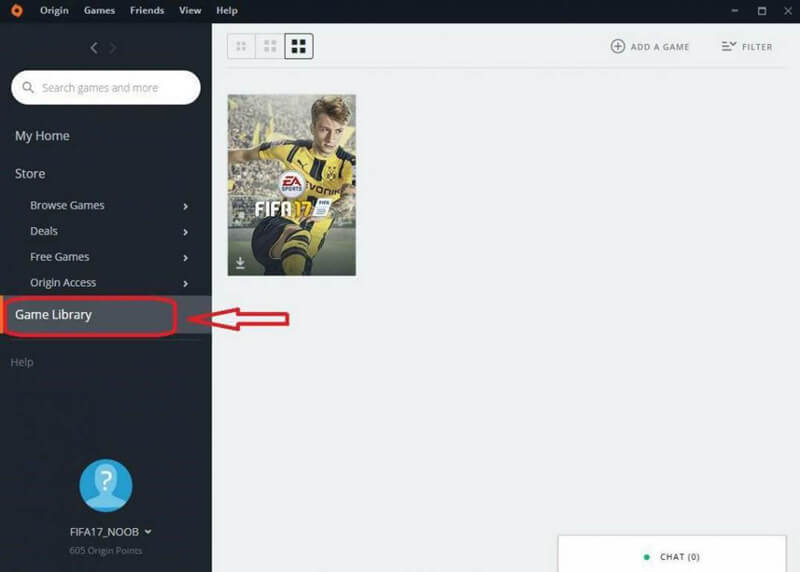Click the plus icon for Add a Game
Screen dimensions: 800x572
point(617,46)
